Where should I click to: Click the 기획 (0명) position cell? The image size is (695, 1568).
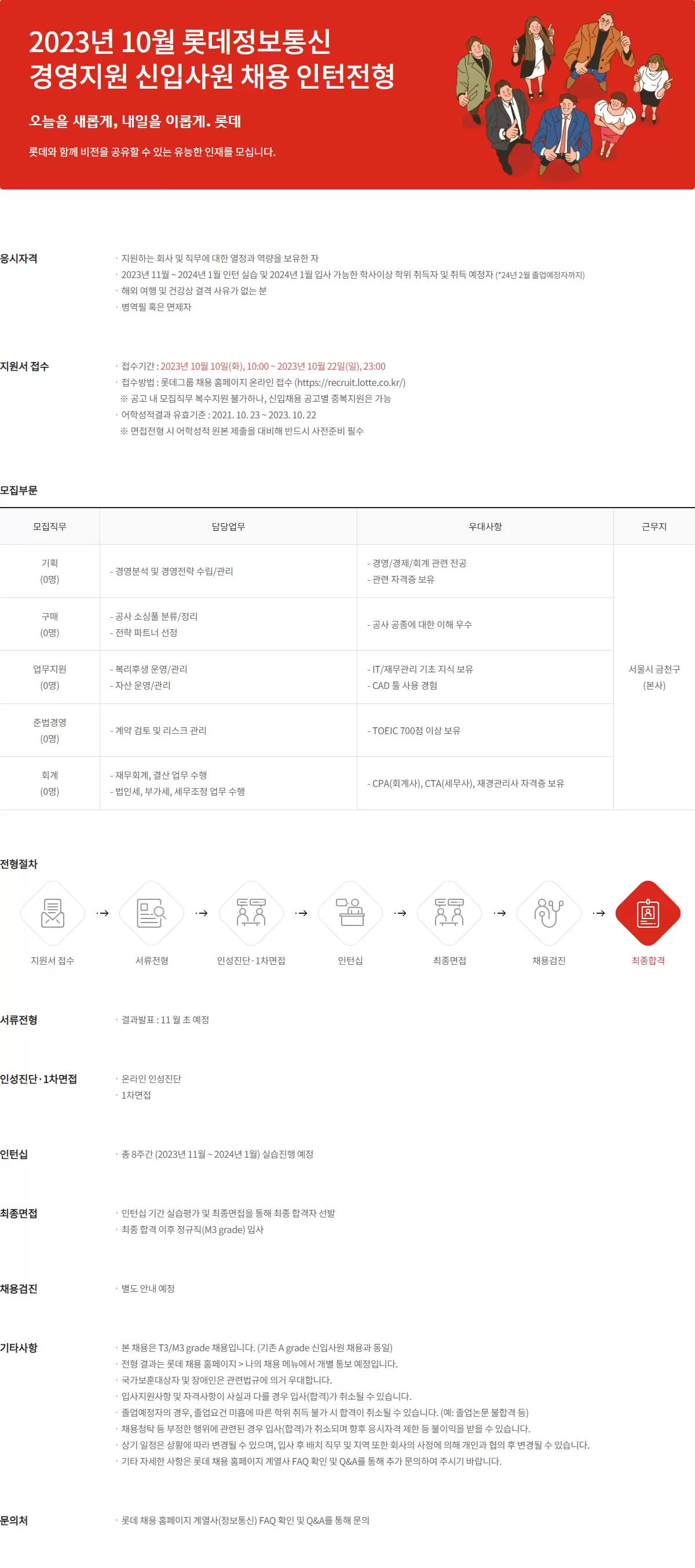coord(50,571)
